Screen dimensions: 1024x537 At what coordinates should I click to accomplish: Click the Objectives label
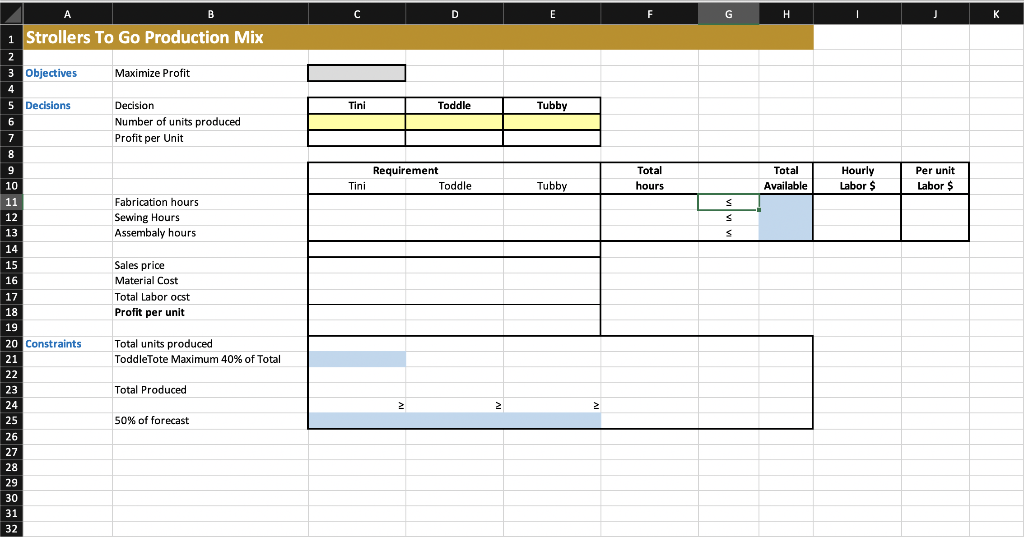pyautogui.click(x=51, y=73)
